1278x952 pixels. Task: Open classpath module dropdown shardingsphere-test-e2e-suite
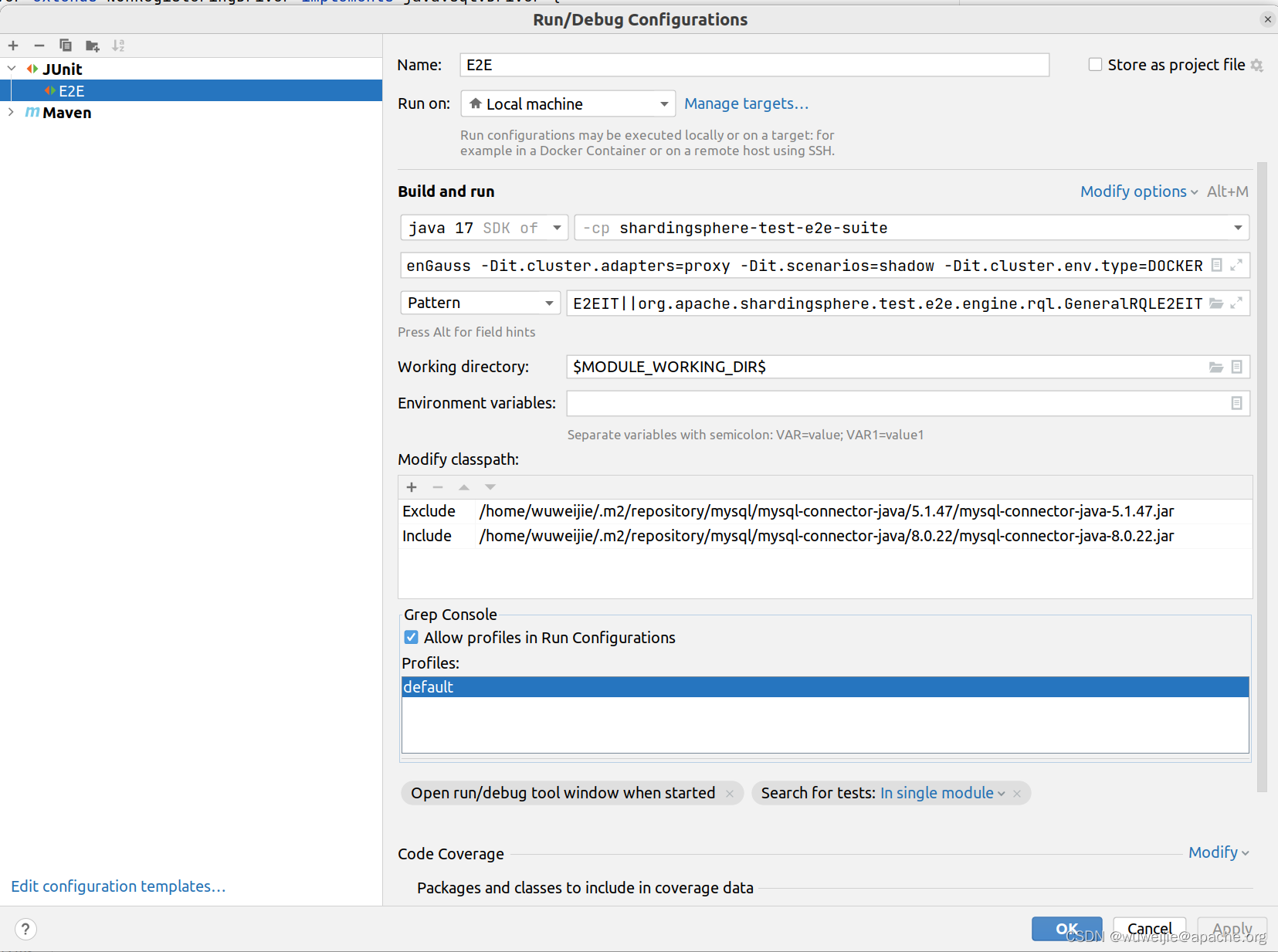pyautogui.click(x=912, y=228)
